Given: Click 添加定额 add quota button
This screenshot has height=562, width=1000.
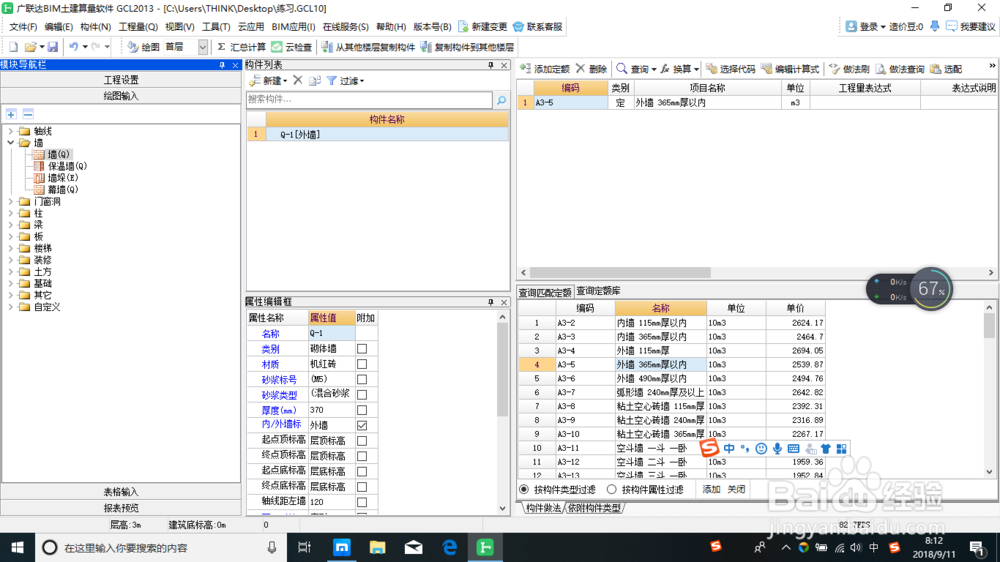Looking at the screenshot, I should click(x=545, y=69).
